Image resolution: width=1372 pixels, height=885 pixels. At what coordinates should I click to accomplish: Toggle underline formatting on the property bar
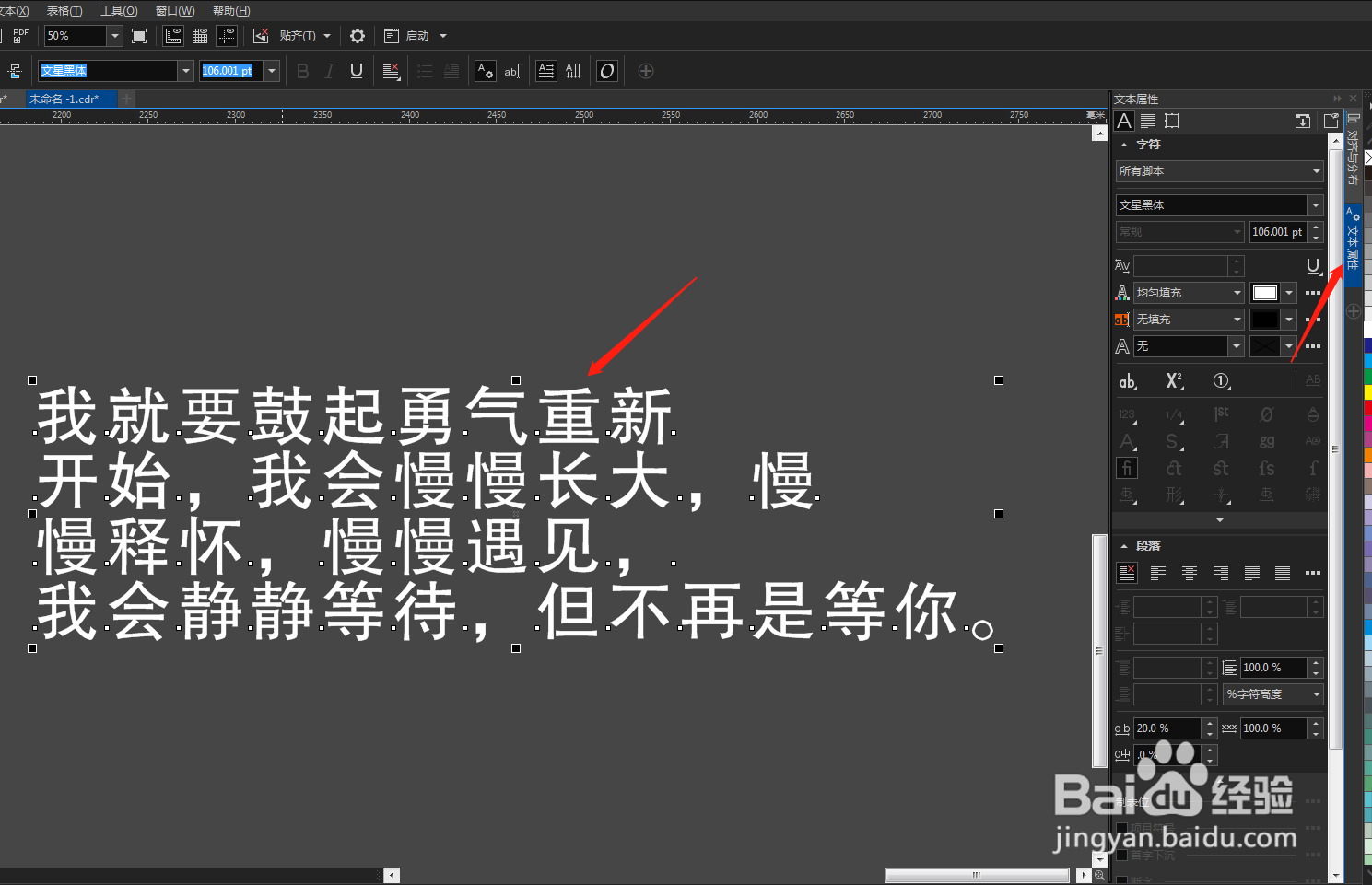tap(357, 71)
